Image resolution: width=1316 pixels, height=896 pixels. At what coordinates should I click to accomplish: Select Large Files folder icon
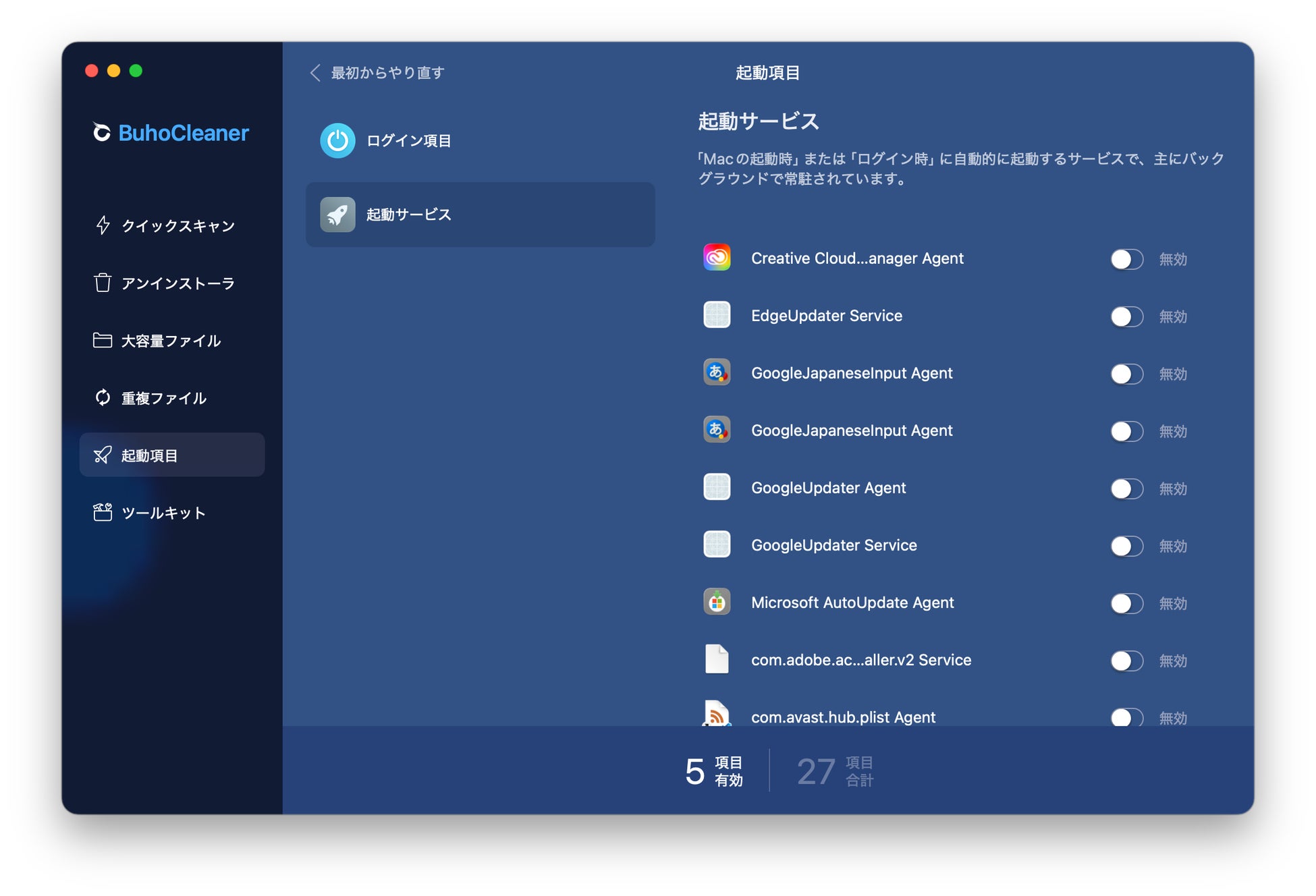click(103, 340)
